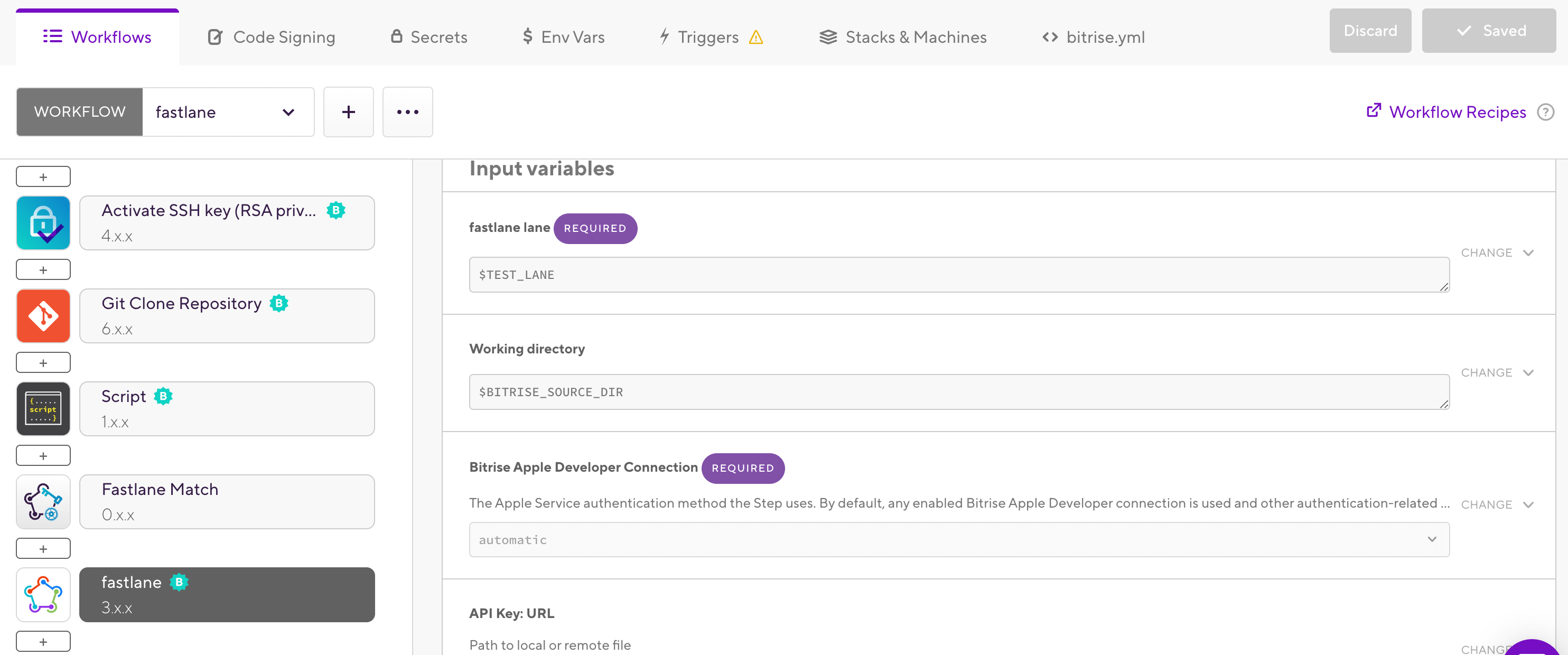
Task: Expand CHANGE for Working directory
Action: 1497,372
